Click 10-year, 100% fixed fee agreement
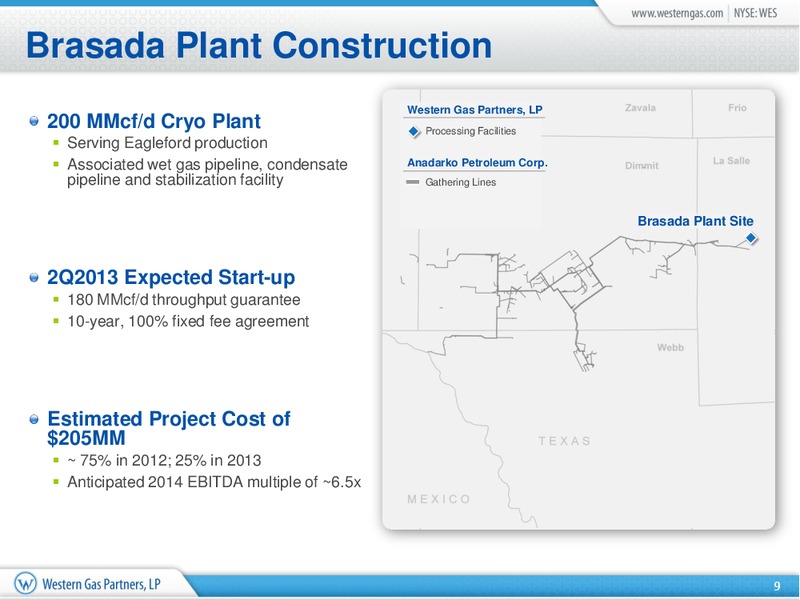The width and height of the screenshot is (800, 600). click(188, 321)
